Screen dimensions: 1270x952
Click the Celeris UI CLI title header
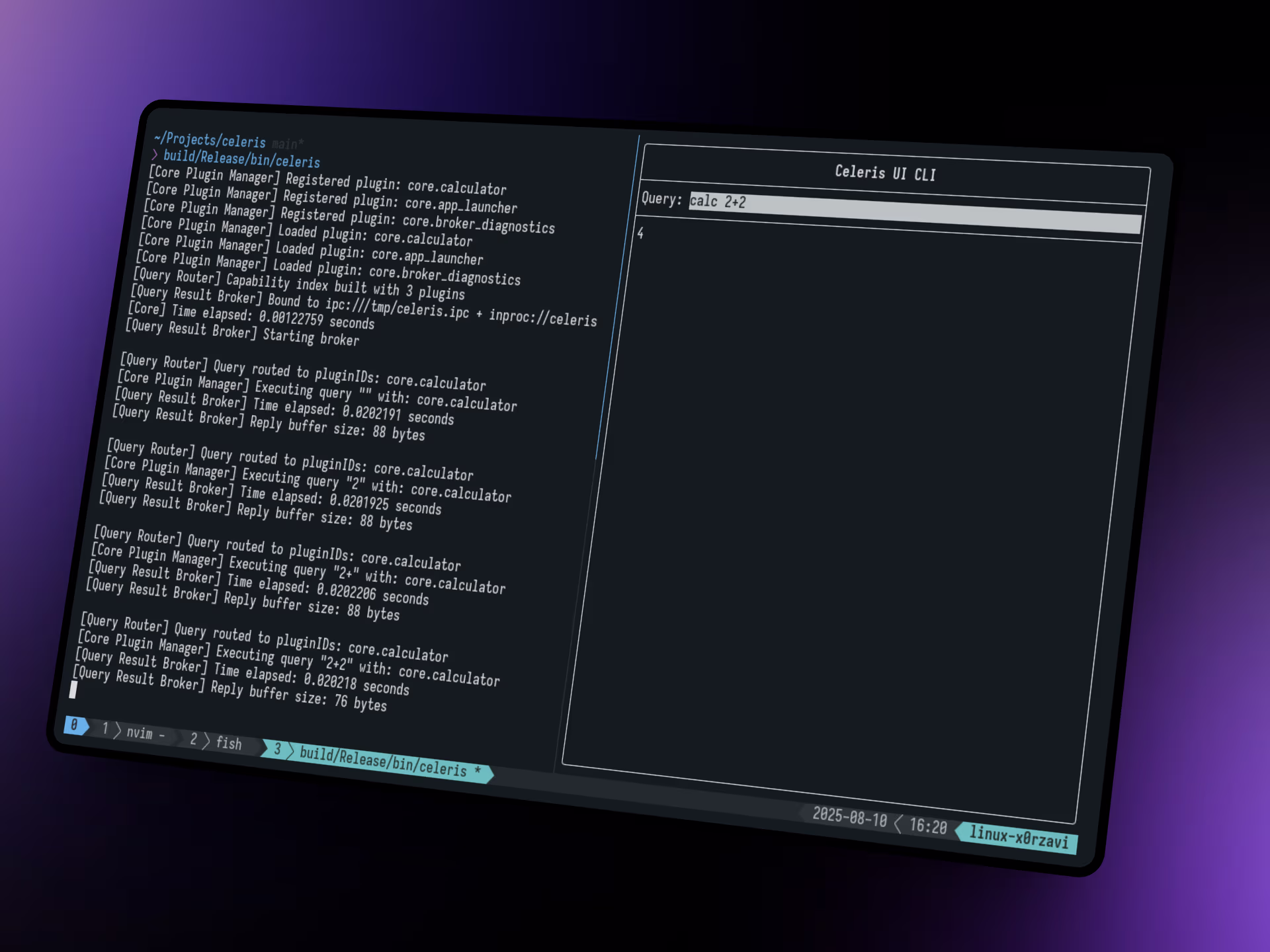point(885,173)
